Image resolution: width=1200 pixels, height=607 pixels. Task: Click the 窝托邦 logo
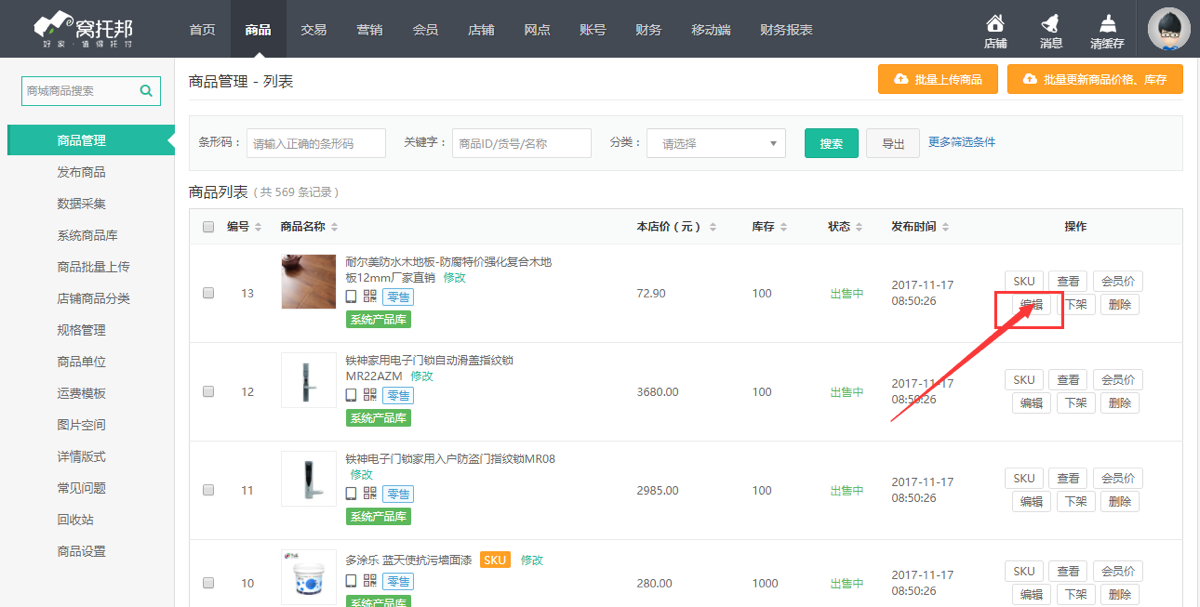(83, 29)
